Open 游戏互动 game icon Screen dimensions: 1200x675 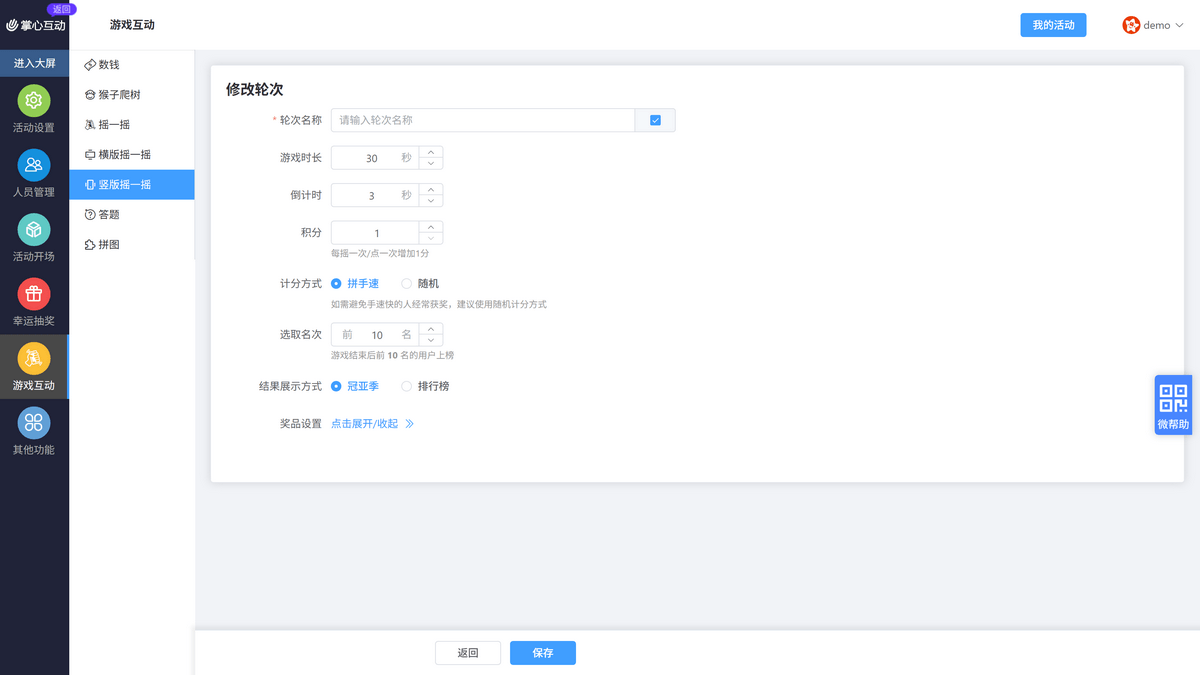pos(34,358)
